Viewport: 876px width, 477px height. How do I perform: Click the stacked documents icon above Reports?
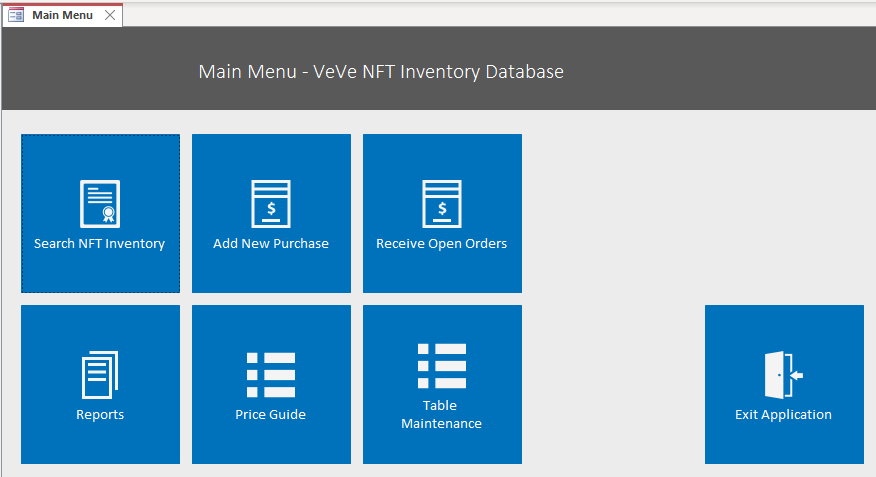[x=100, y=375]
